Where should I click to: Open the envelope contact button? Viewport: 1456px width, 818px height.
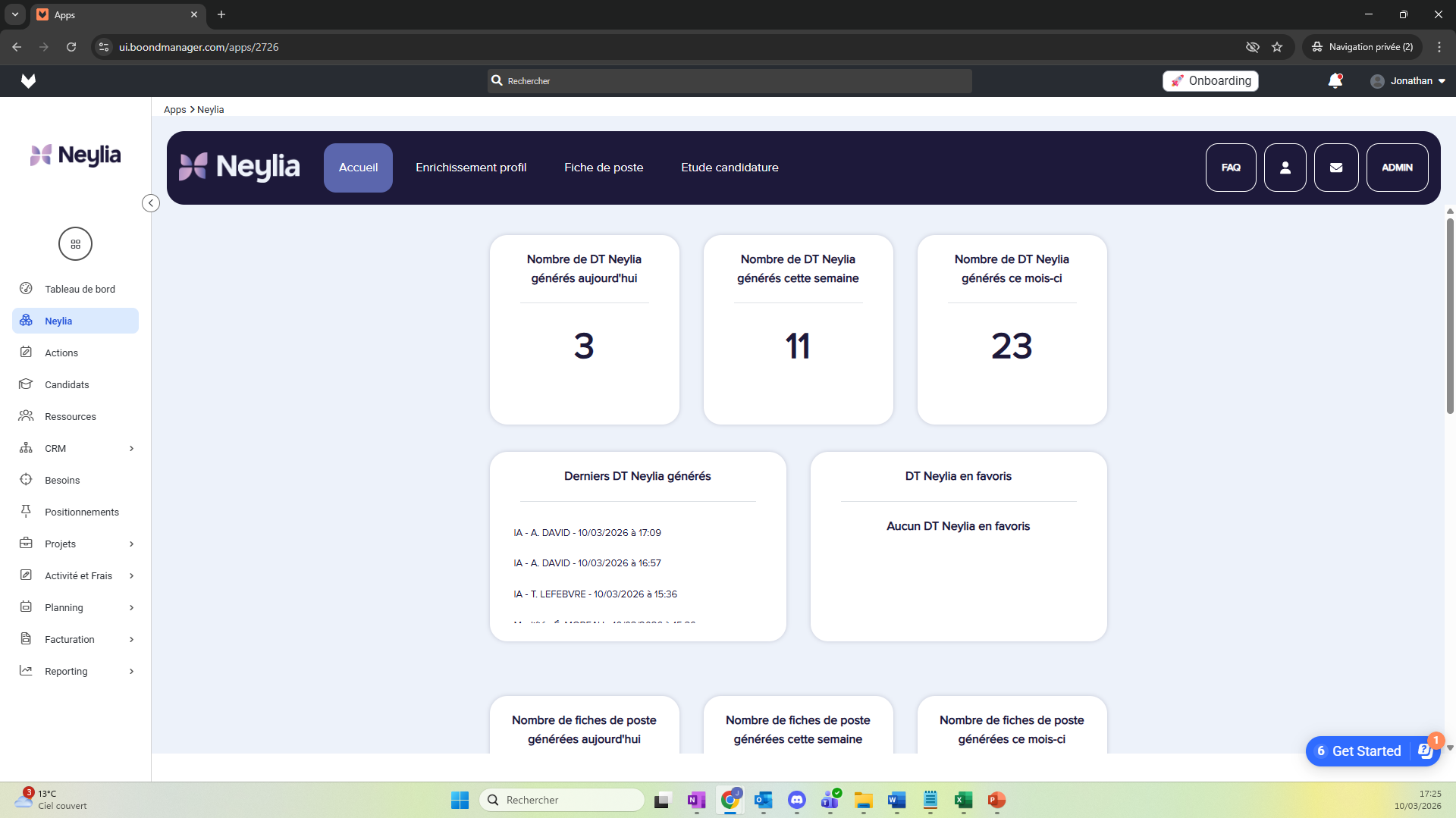[x=1336, y=168]
